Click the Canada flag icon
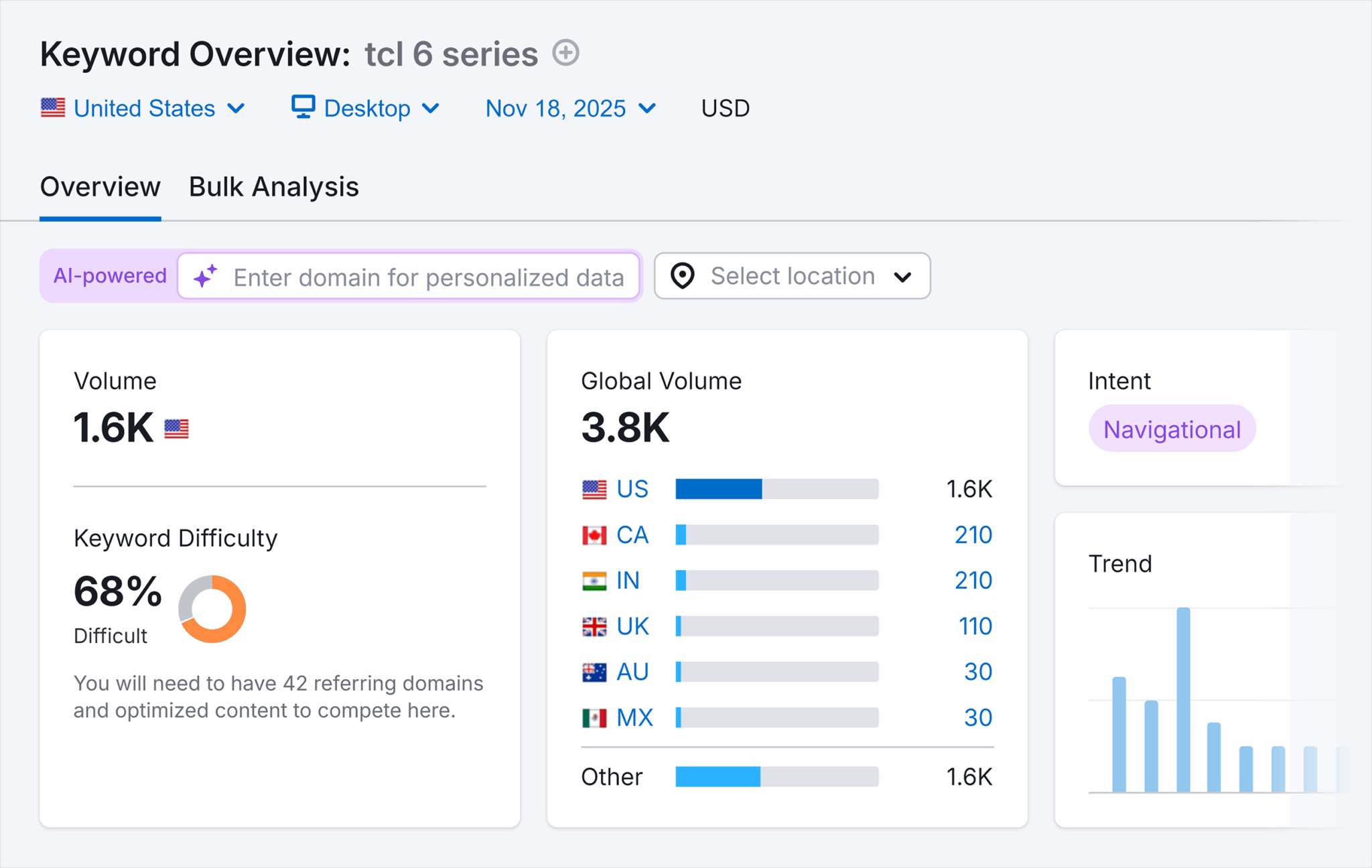The width and height of the screenshot is (1372, 868). (x=594, y=535)
